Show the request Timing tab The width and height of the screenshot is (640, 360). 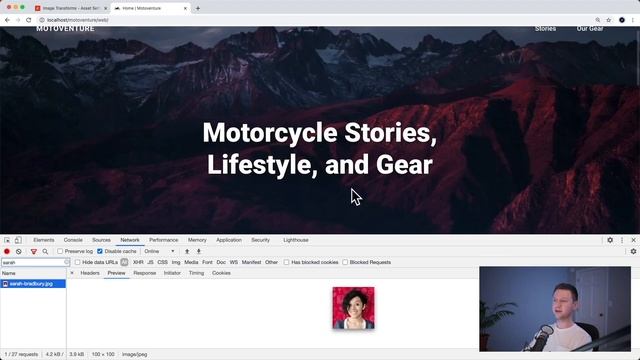coord(196,273)
